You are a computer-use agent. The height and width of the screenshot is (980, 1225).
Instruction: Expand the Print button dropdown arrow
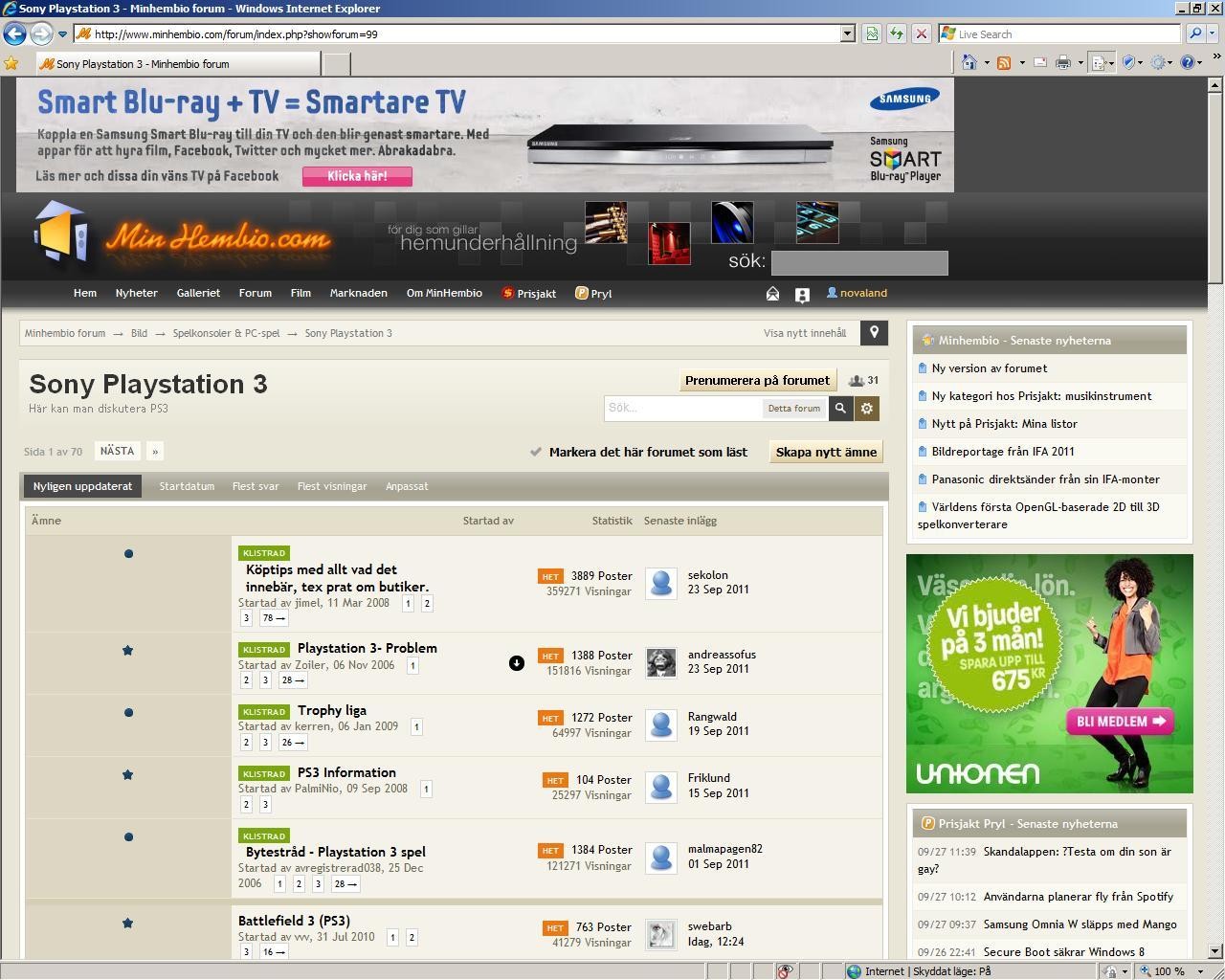click(x=1080, y=63)
